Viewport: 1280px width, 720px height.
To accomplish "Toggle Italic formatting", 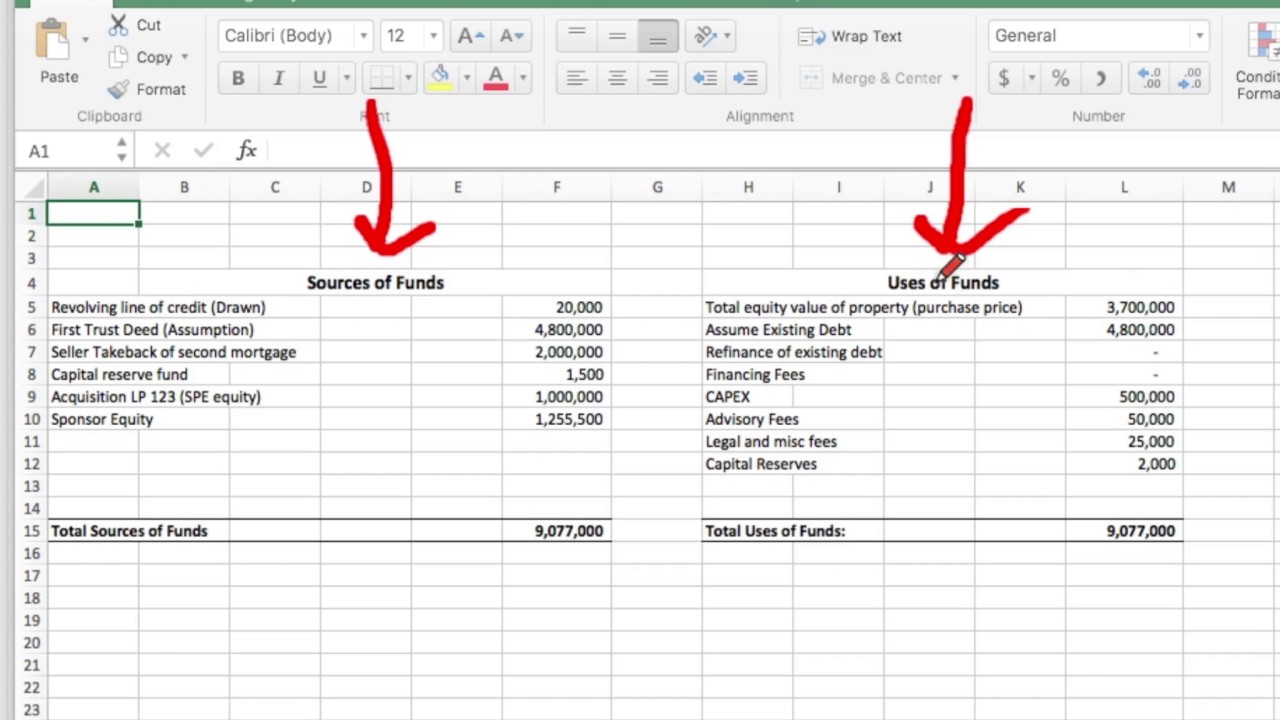I will click(278, 78).
